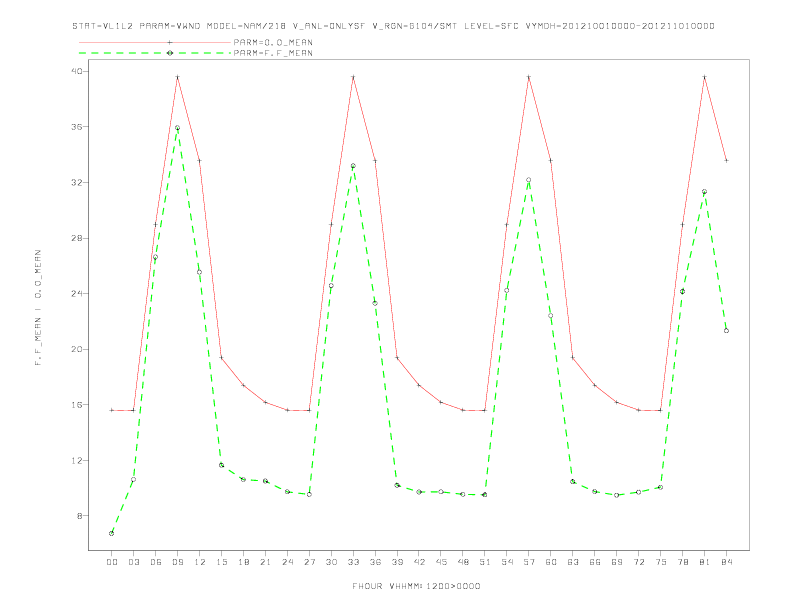Click the y-axis tick label 12
Image resolution: width=792 pixels, height=612 pixels.
(x=77, y=460)
